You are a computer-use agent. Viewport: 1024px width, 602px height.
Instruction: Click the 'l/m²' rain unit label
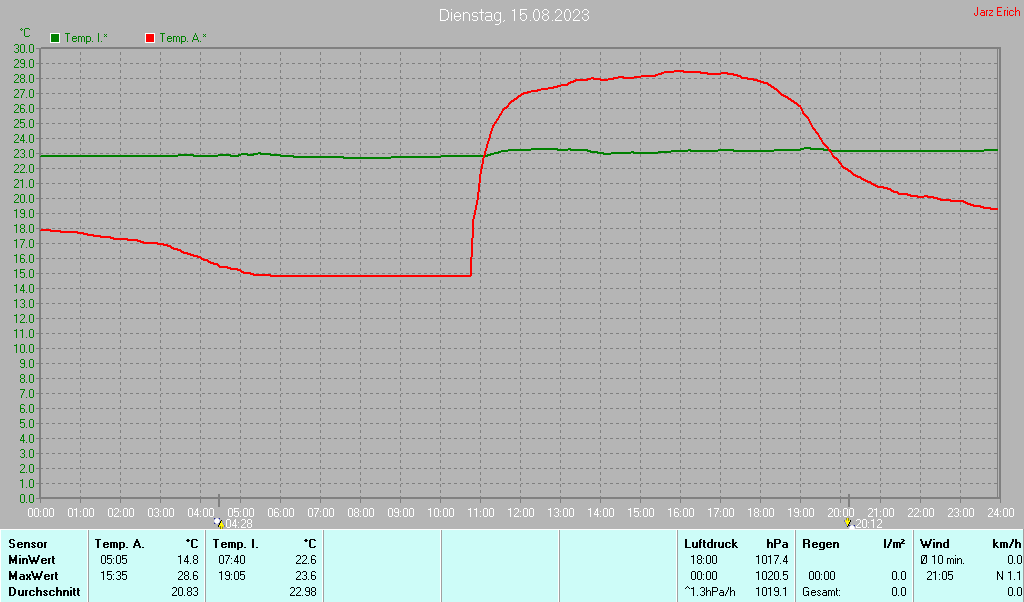pyautogui.click(x=895, y=544)
